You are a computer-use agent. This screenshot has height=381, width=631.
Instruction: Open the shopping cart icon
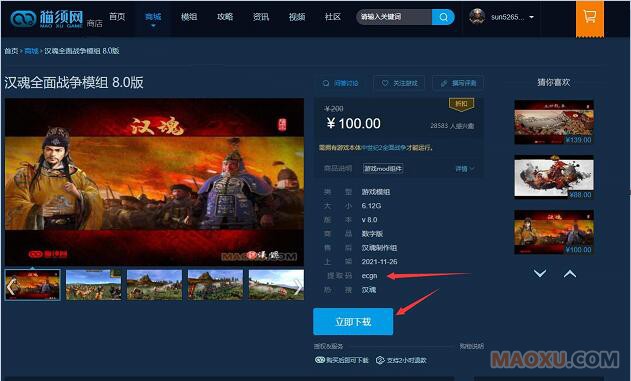click(x=590, y=17)
